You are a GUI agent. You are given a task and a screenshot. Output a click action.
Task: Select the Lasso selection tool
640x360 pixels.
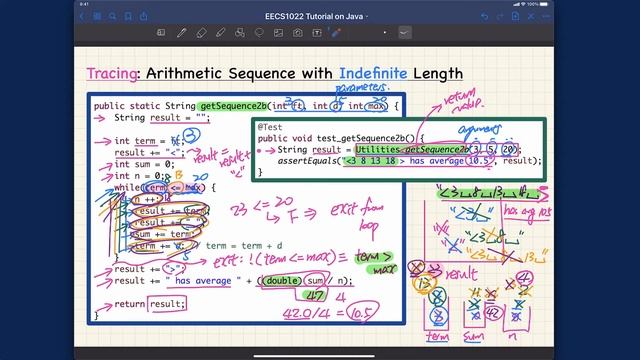[x=259, y=33]
